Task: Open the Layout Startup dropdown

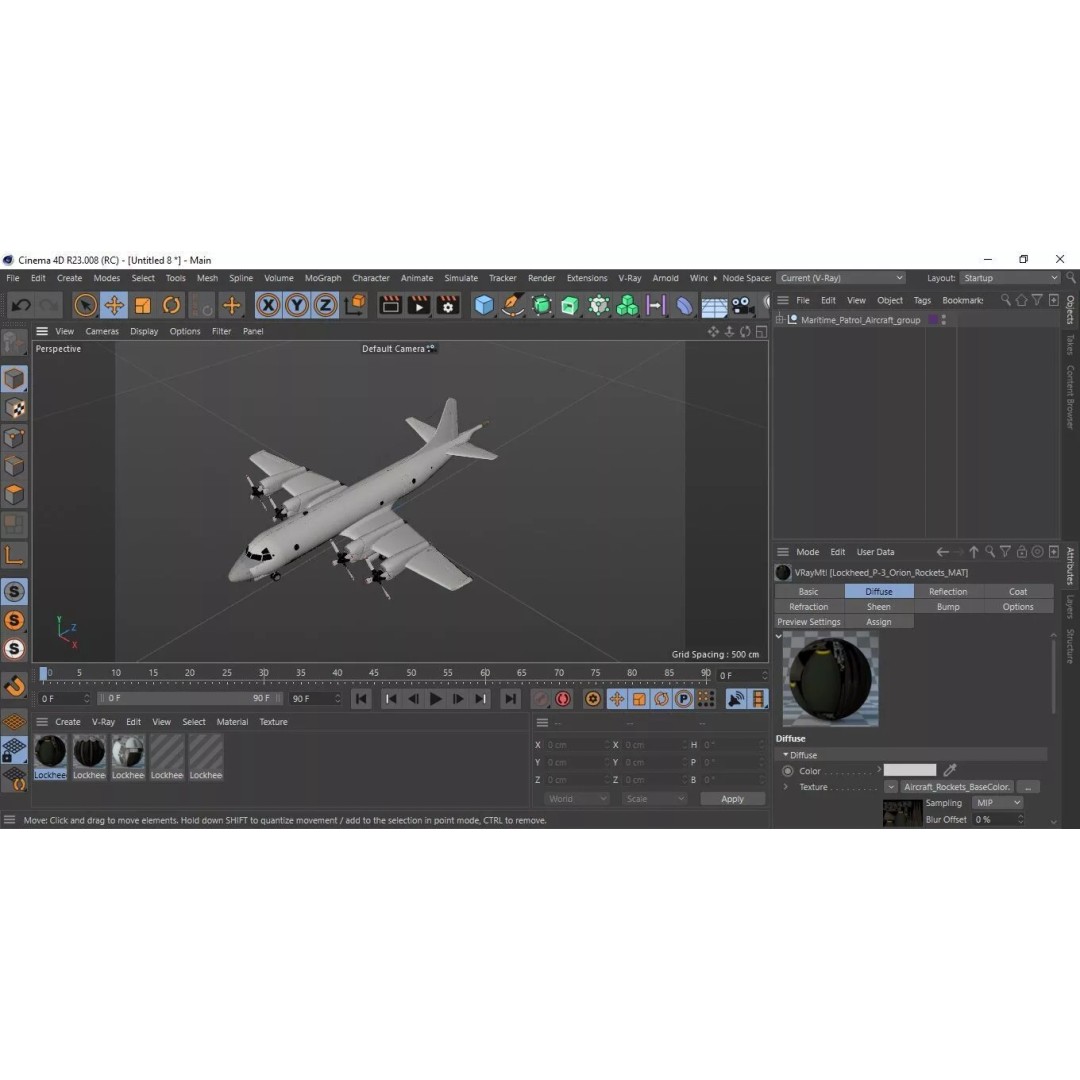Action: tap(1010, 278)
